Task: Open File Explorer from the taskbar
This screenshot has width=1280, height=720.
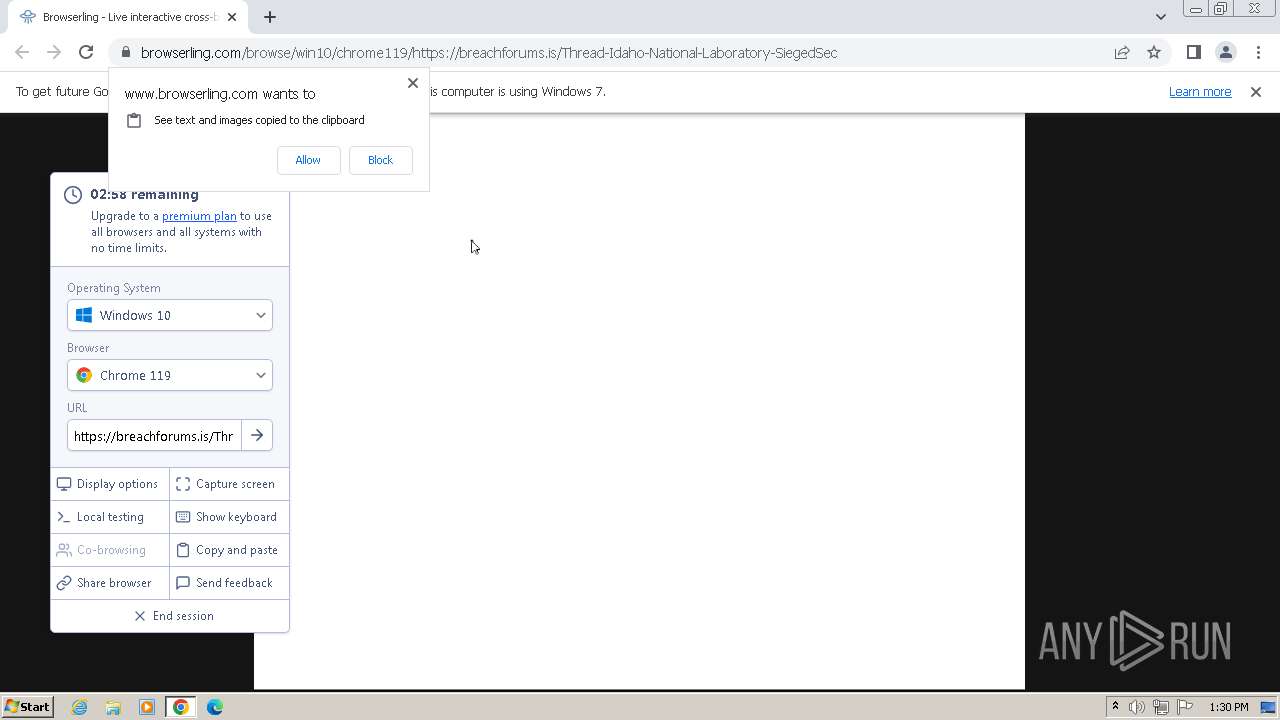Action: tap(113, 707)
